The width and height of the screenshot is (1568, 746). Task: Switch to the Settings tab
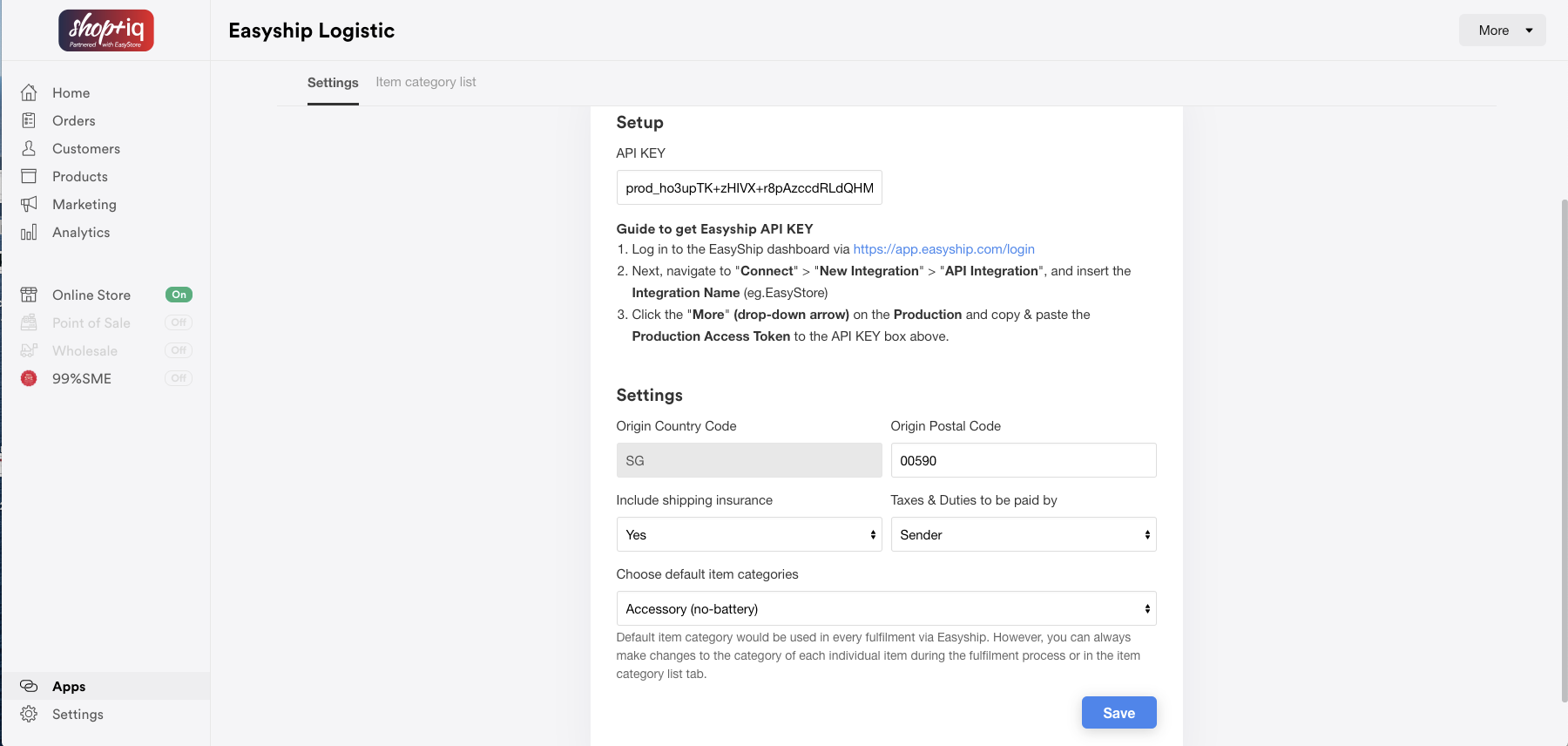tap(333, 83)
